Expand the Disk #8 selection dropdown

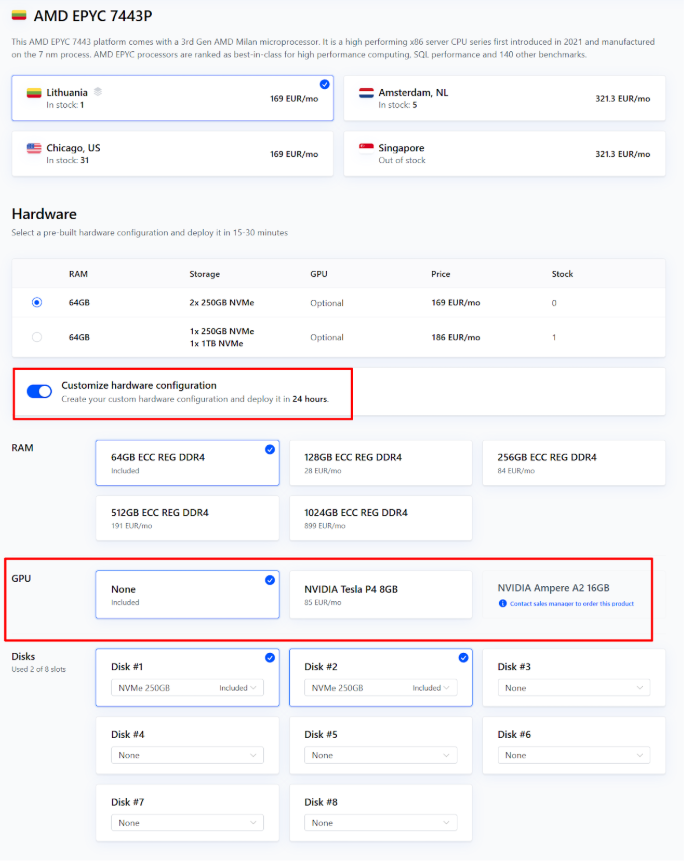point(380,823)
